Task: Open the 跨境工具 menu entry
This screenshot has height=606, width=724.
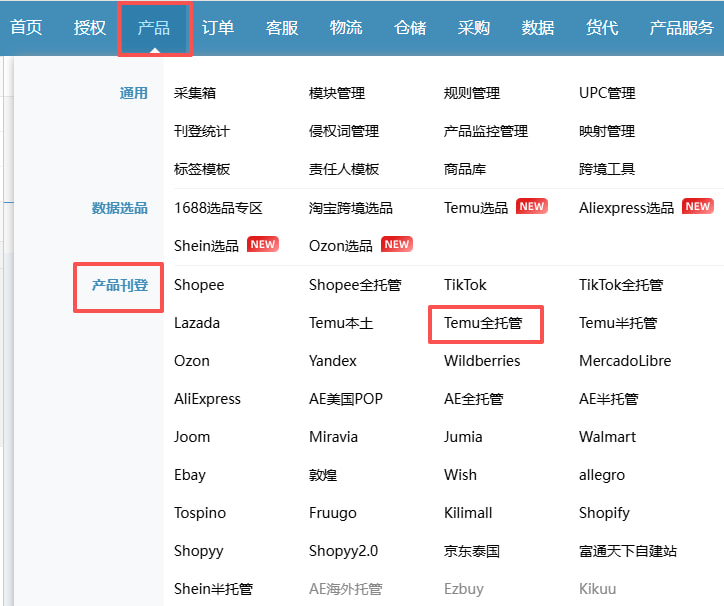Action: [607, 169]
